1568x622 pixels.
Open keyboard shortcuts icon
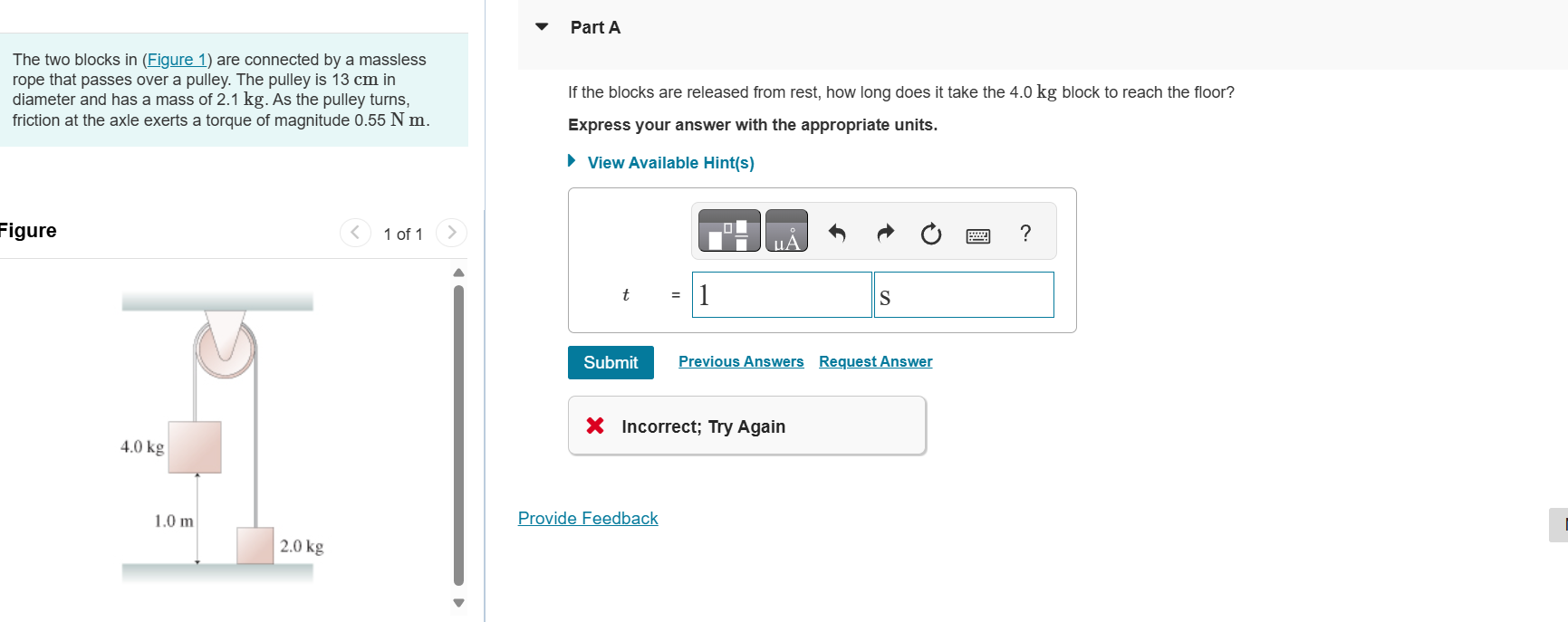click(x=977, y=235)
